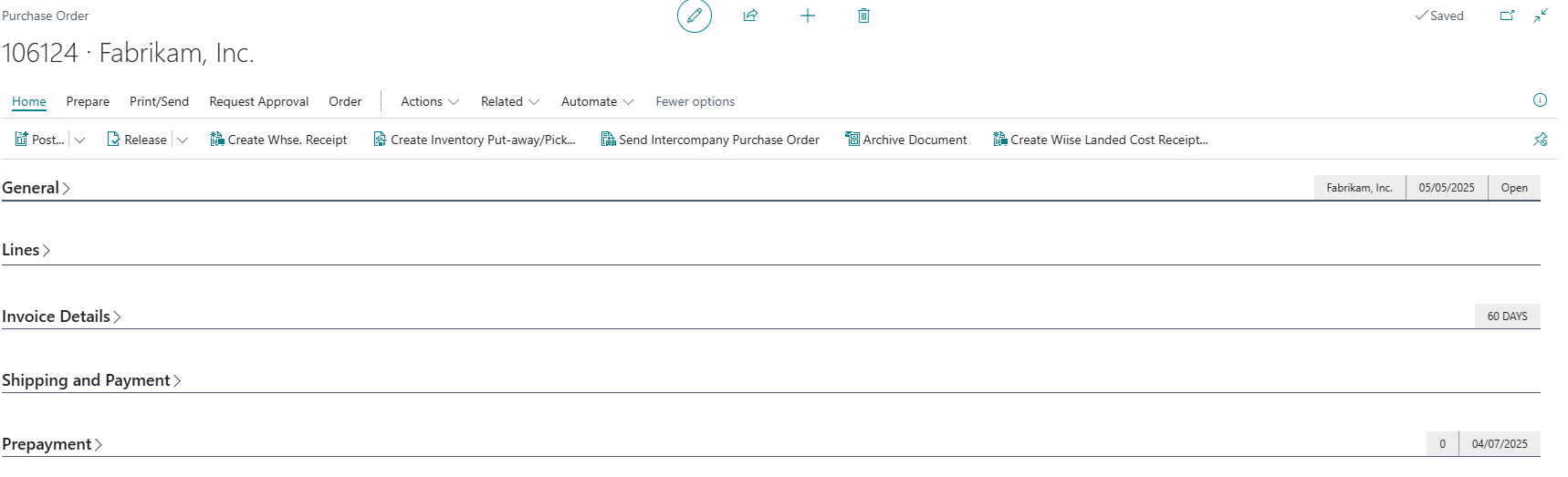This screenshot has height=477, width=1568.
Task: Click the trash delete icon
Action: point(863,16)
